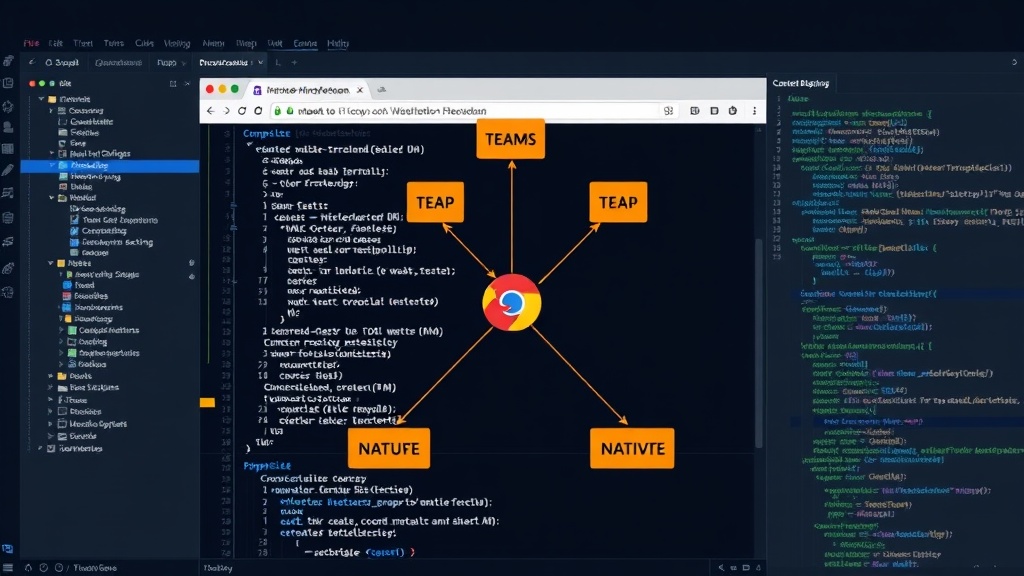Screen dimensions: 1024x576
Task: Open the account person icon in left activity bar
Action: tap(8, 127)
